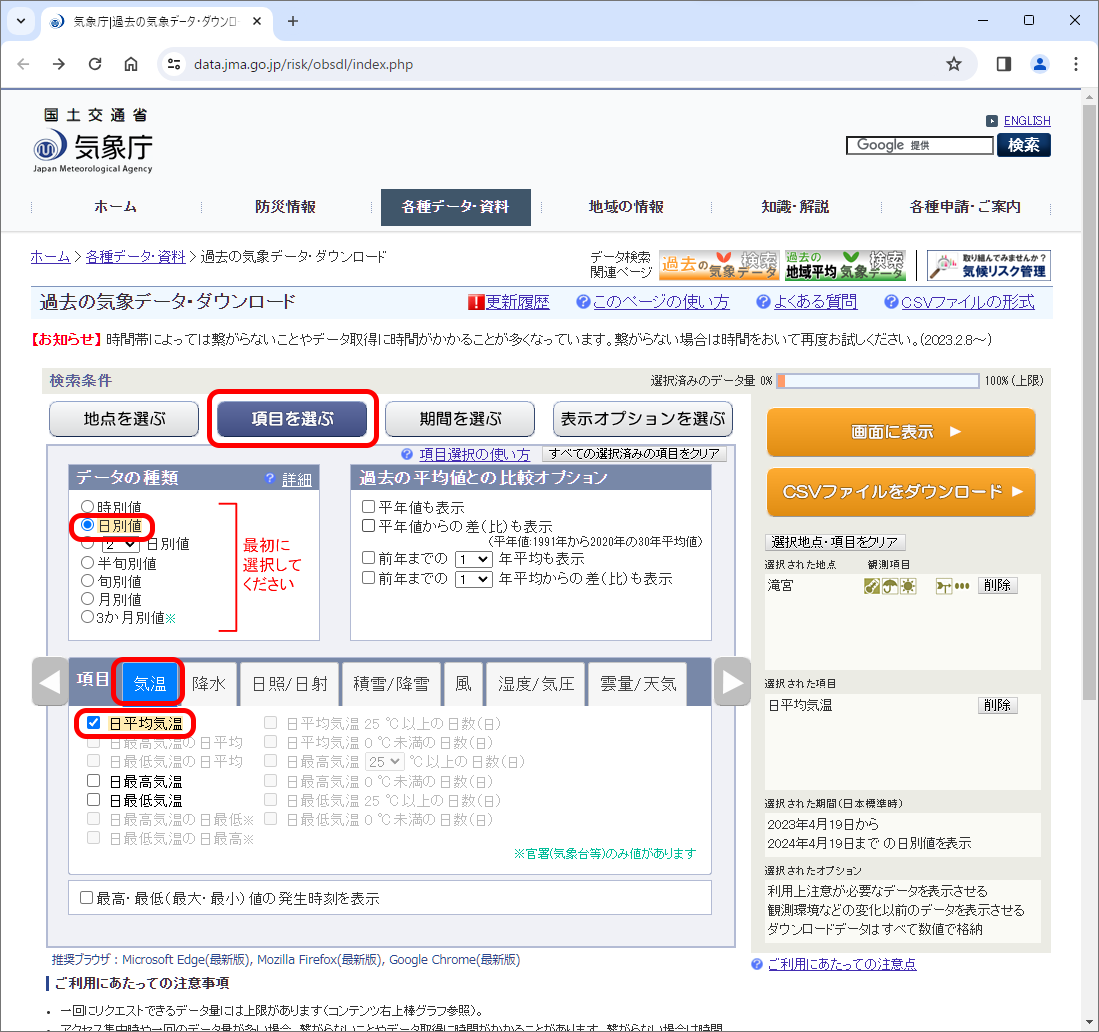Open the years dropdown for 年平均も表示
Viewport: 1099px width, 1032px height.
[x=474, y=559]
